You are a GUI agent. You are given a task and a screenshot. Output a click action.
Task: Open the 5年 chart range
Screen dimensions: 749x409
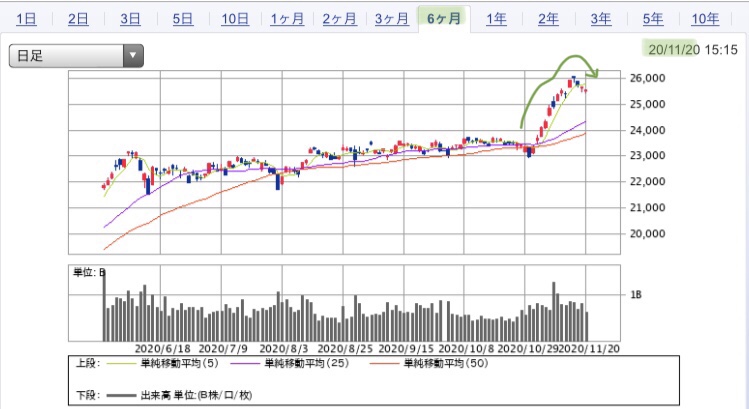[653, 19]
